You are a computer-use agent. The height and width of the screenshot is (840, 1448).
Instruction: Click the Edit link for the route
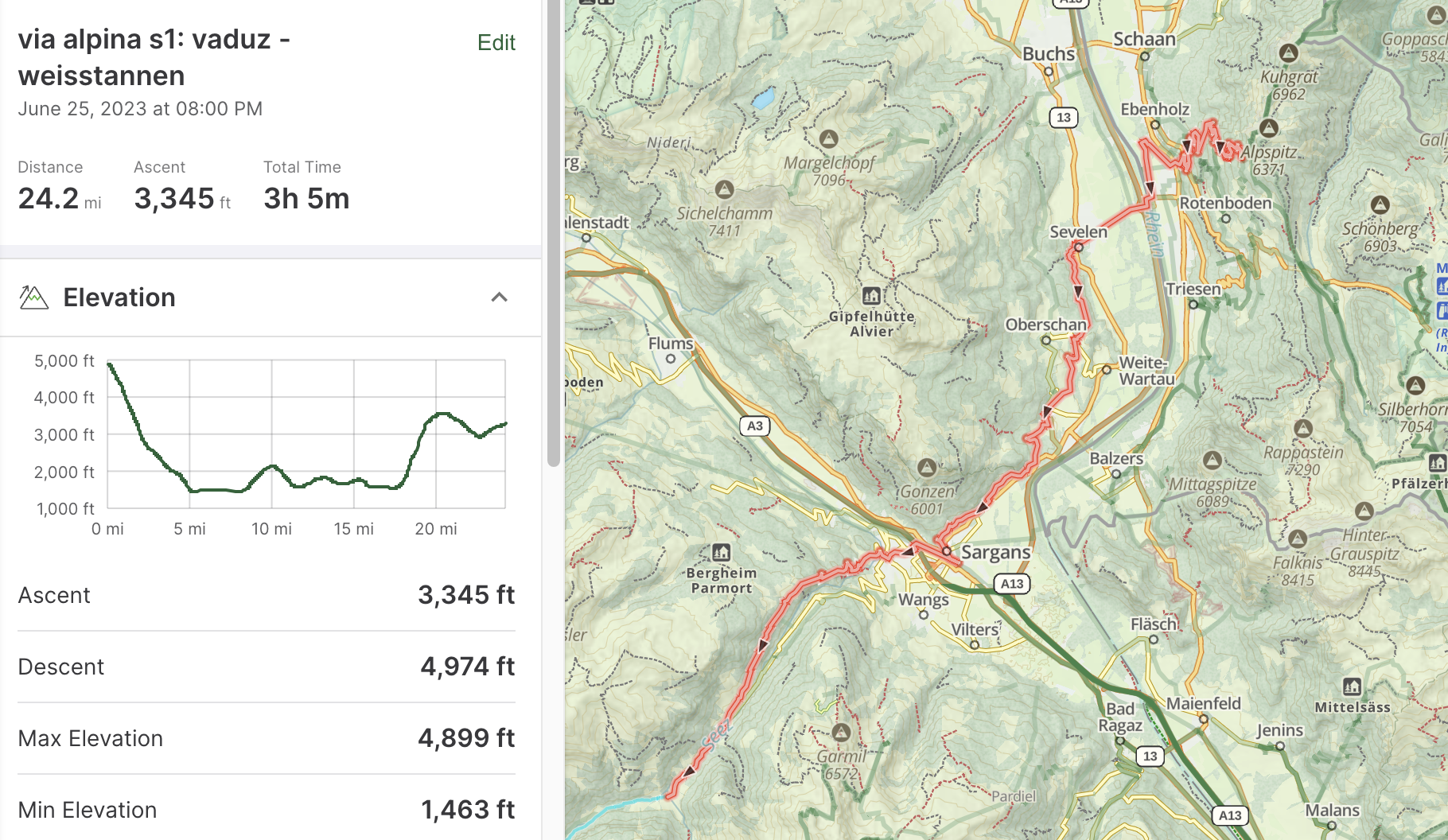coord(496,43)
